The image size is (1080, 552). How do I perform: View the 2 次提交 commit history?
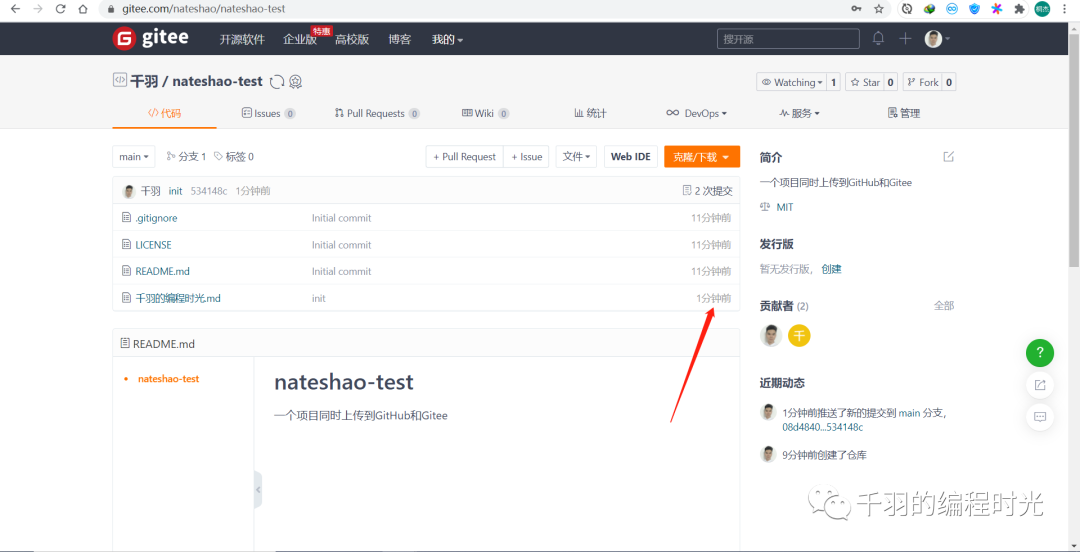[707, 191]
